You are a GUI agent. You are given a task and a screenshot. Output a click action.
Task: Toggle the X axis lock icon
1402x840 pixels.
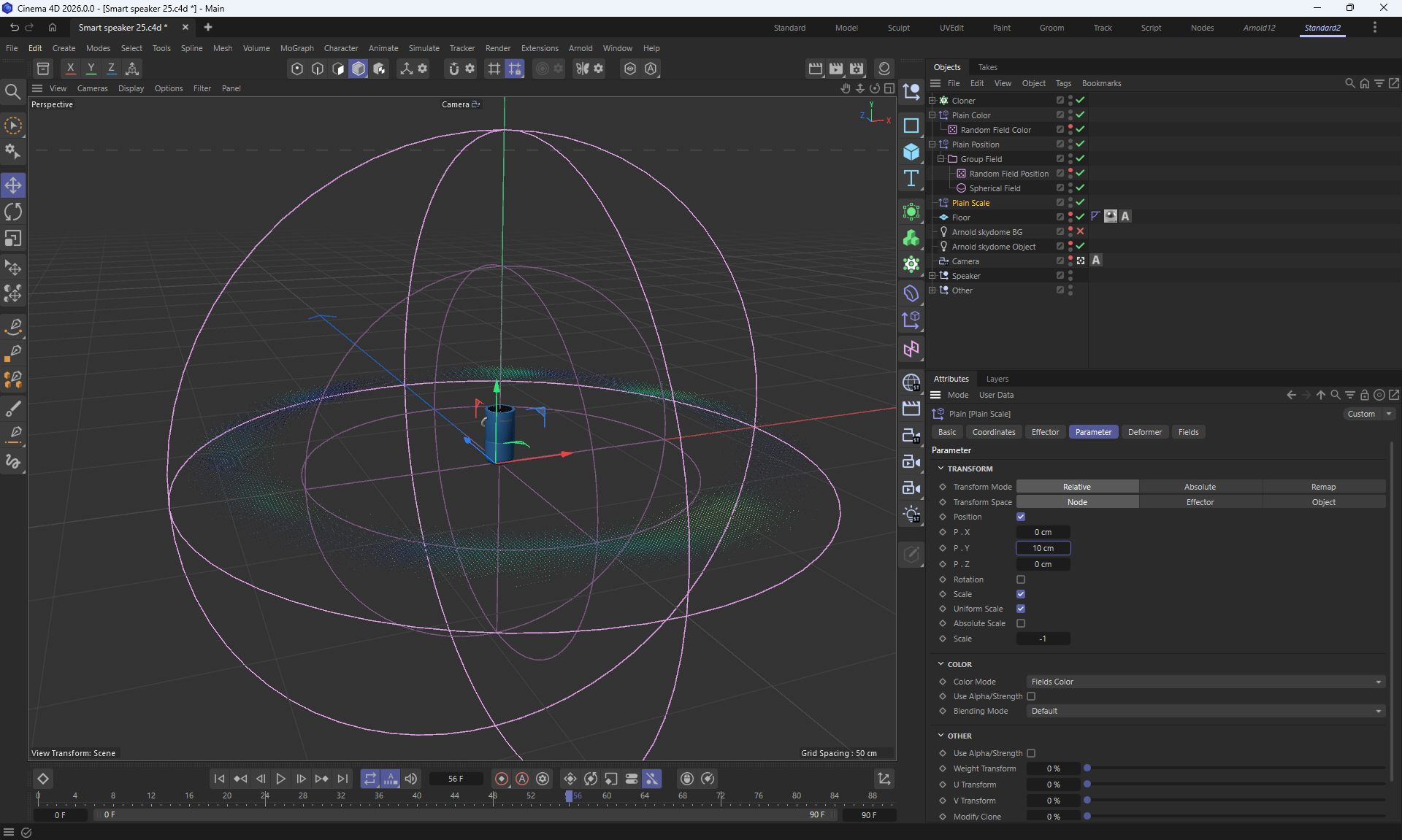point(70,69)
